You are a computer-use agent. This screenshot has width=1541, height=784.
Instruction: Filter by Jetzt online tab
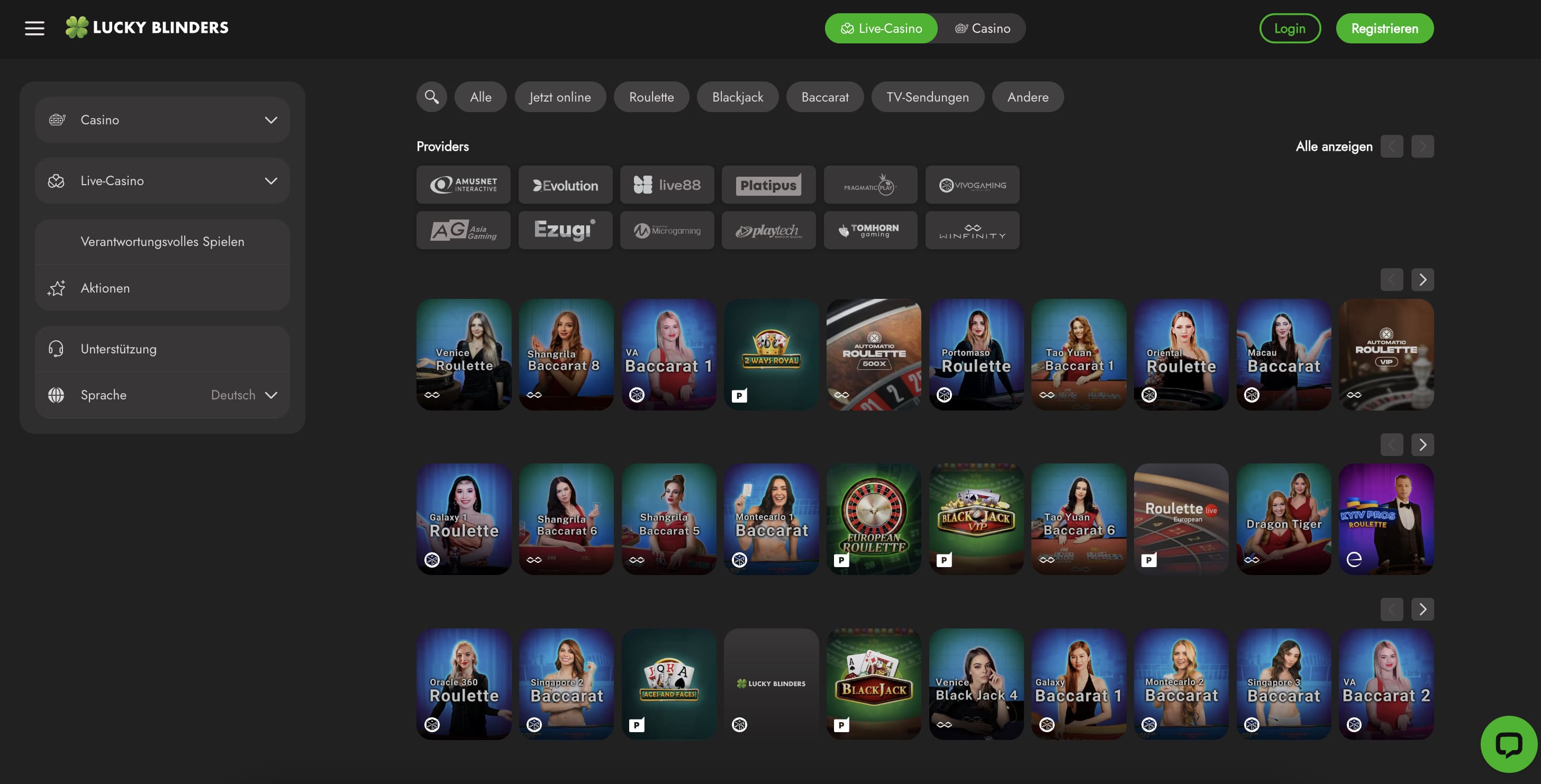[559, 97]
